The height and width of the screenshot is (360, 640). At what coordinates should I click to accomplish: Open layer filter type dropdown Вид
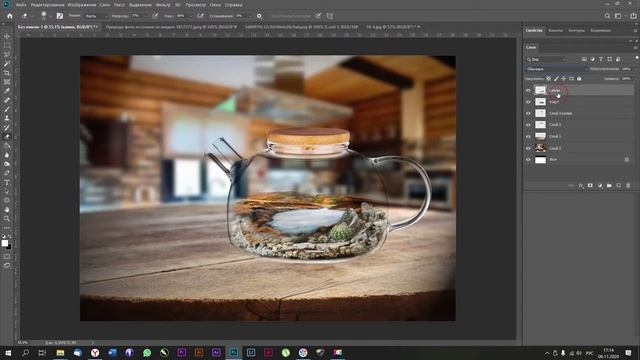coord(546,60)
